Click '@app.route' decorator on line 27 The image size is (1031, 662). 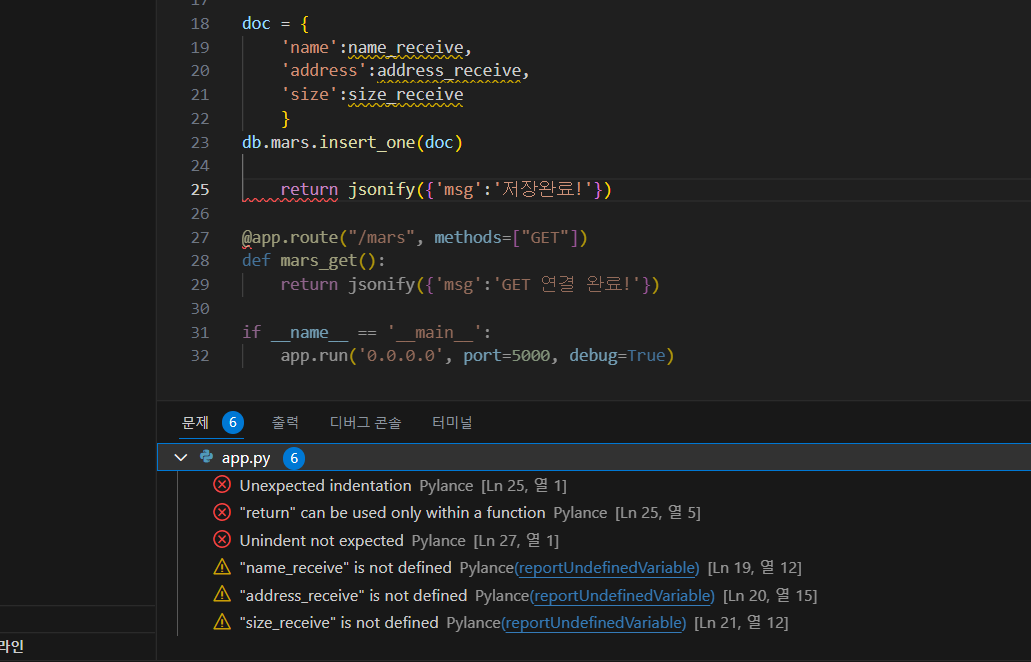(290, 237)
